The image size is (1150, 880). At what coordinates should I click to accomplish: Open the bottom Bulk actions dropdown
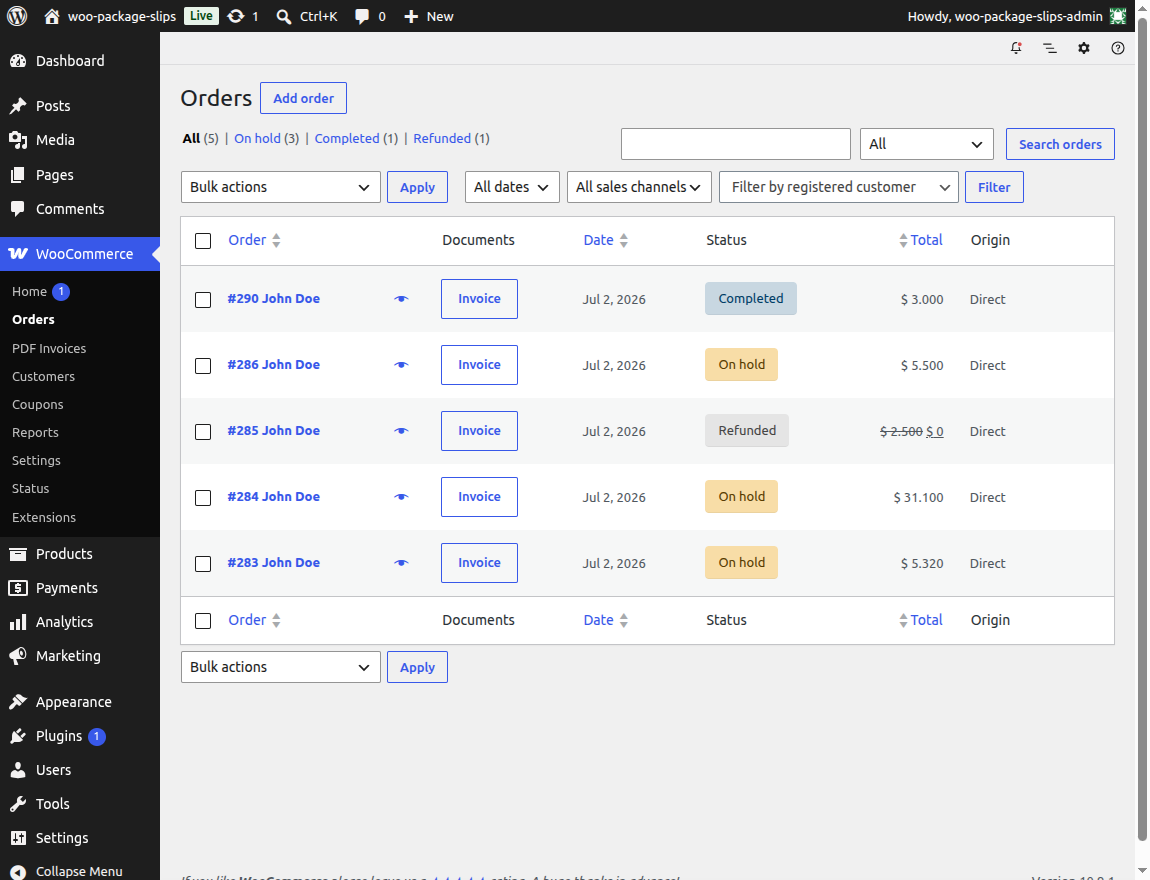(x=281, y=667)
